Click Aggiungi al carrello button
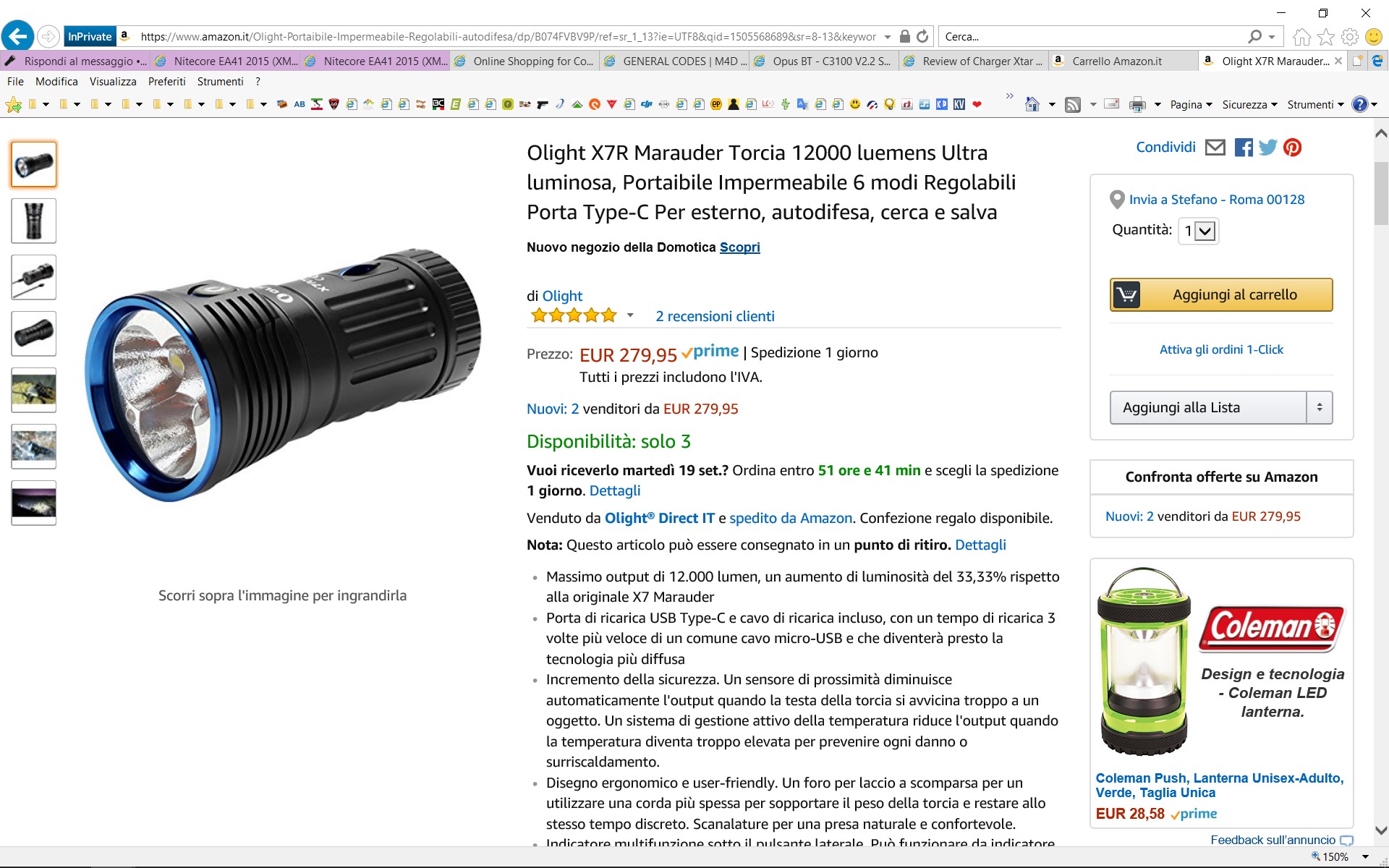 1221,295
